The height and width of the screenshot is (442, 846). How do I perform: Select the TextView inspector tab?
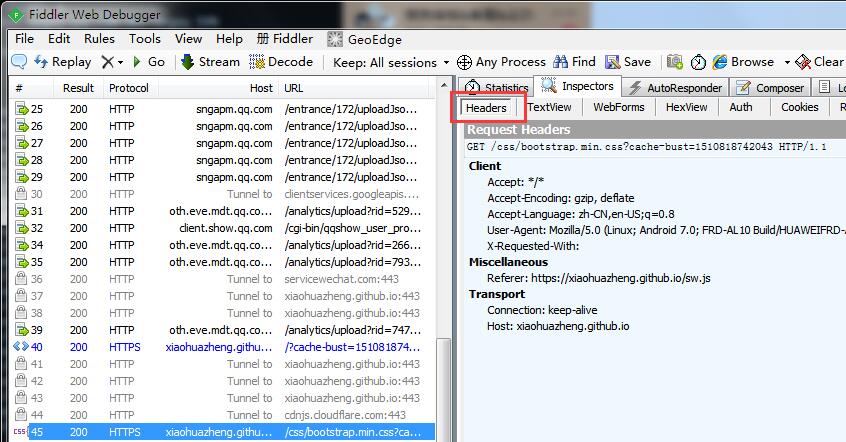(x=549, y=107)
